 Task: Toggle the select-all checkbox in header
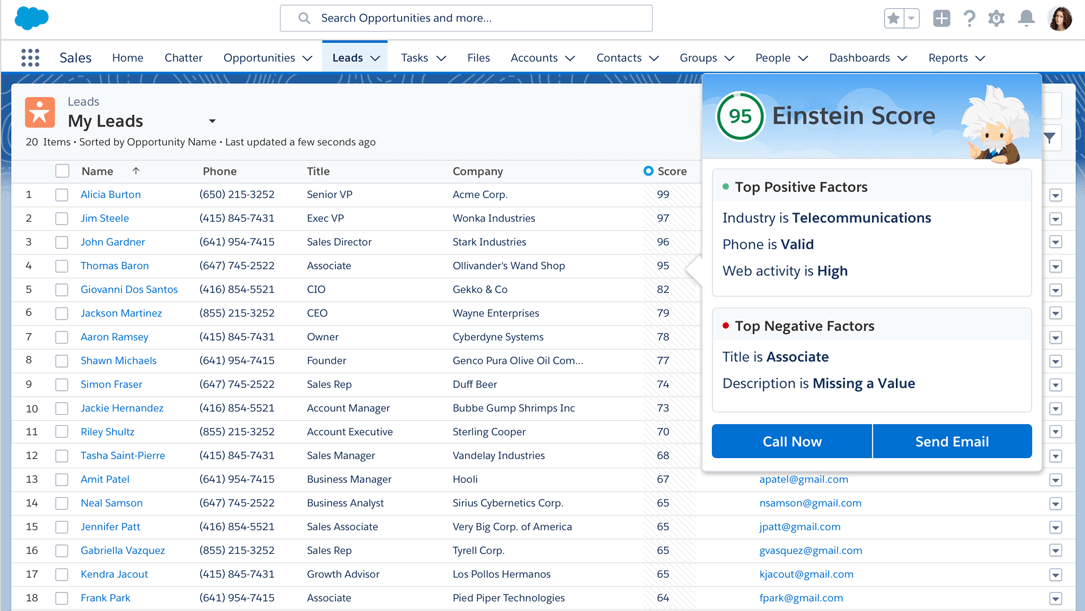[x=62, y=171]
